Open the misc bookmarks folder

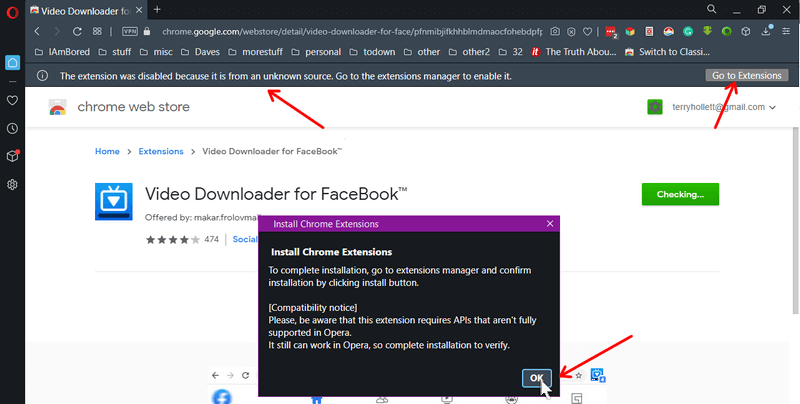pyautogui.click(x=156, y=52)
